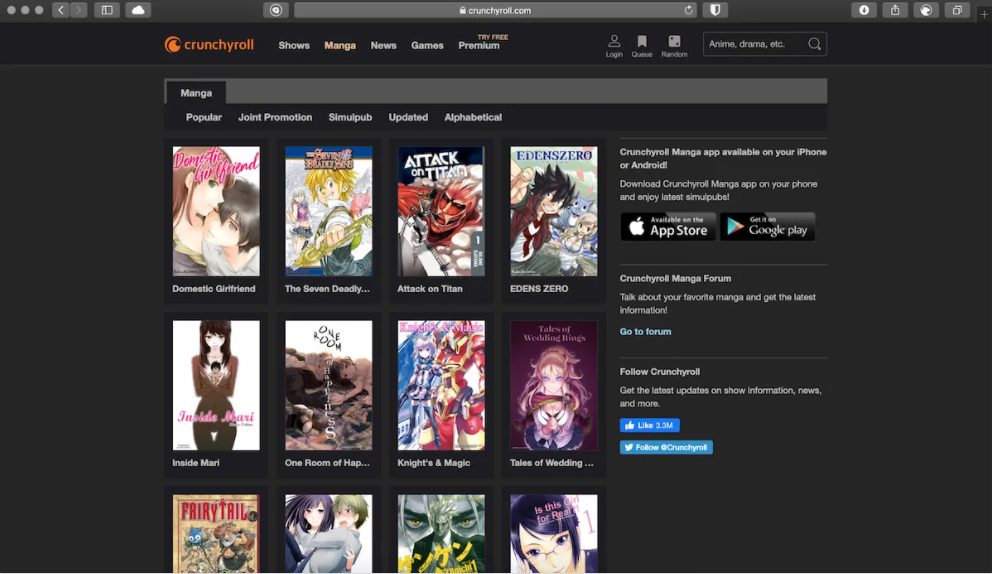The image size is (992, 574).
Task: Click the crunchyroll.com address bar
Action: [495, 10]
